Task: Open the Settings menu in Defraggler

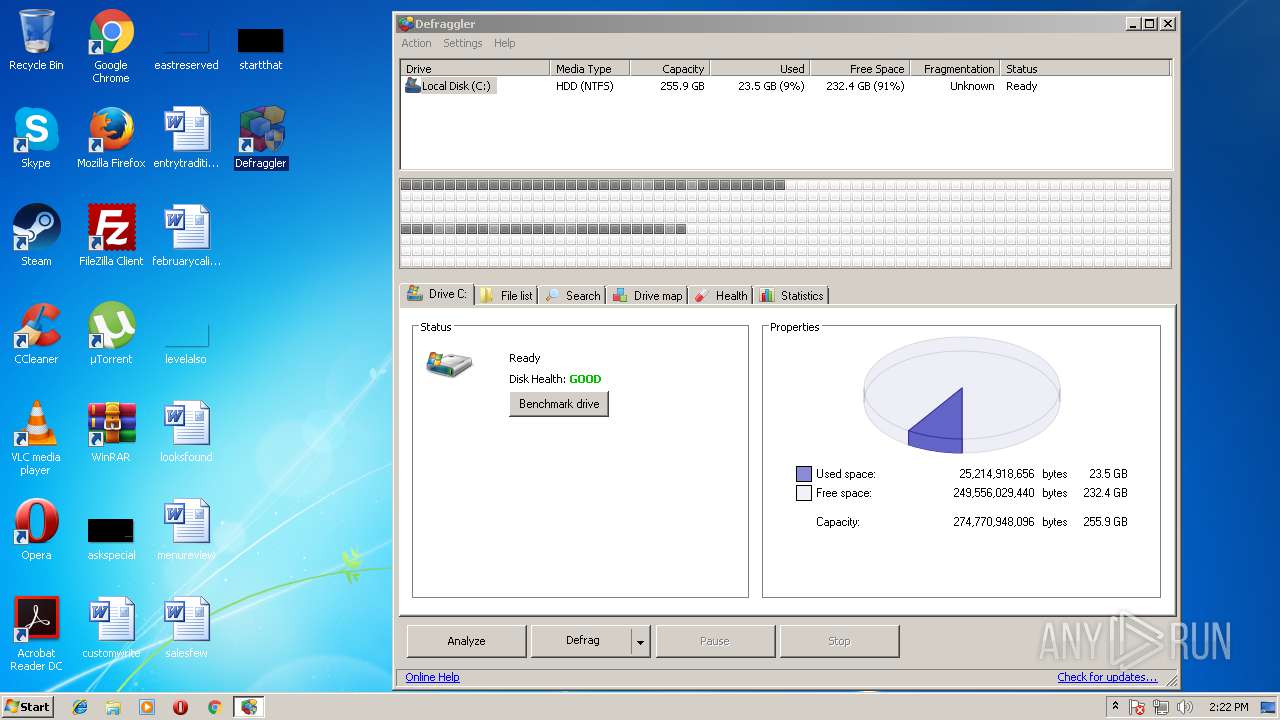Action: 462,43
